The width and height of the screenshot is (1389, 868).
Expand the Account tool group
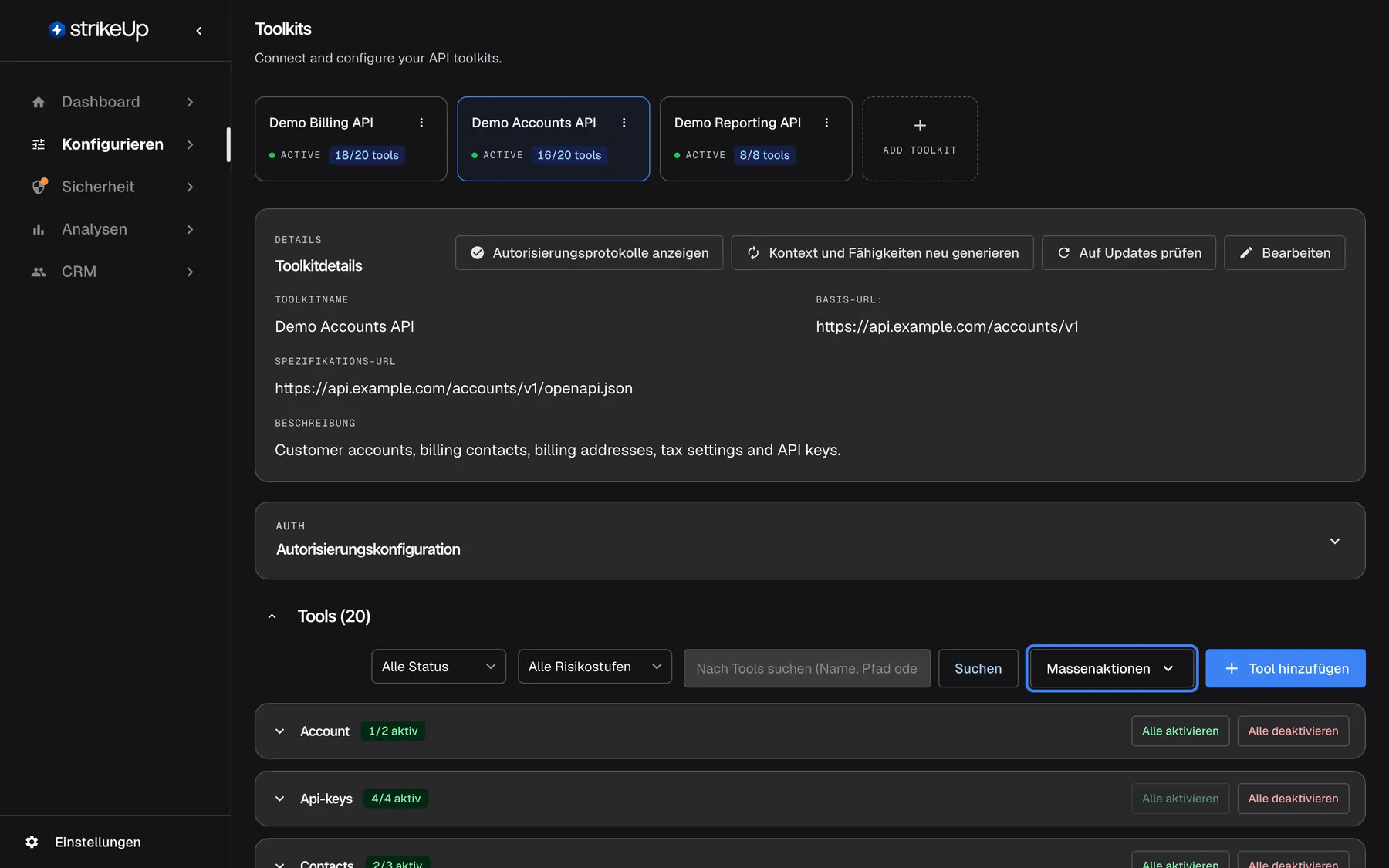280,731
